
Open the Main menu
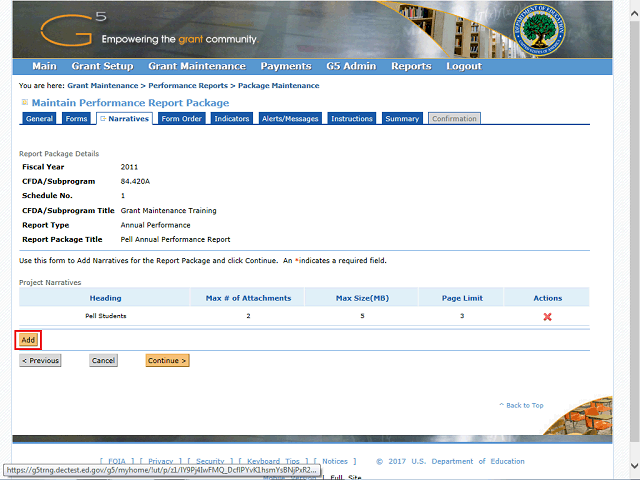click(x=44, y=66)
